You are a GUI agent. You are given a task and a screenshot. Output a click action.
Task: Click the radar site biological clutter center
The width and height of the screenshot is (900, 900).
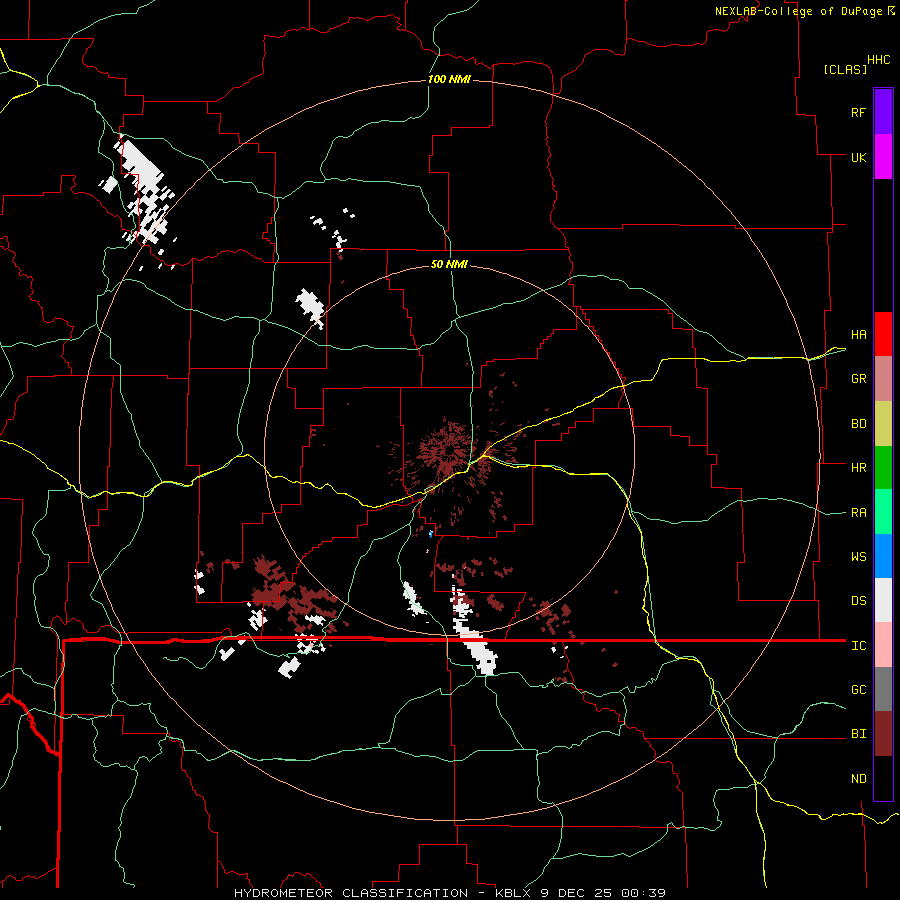pos(448,451)
